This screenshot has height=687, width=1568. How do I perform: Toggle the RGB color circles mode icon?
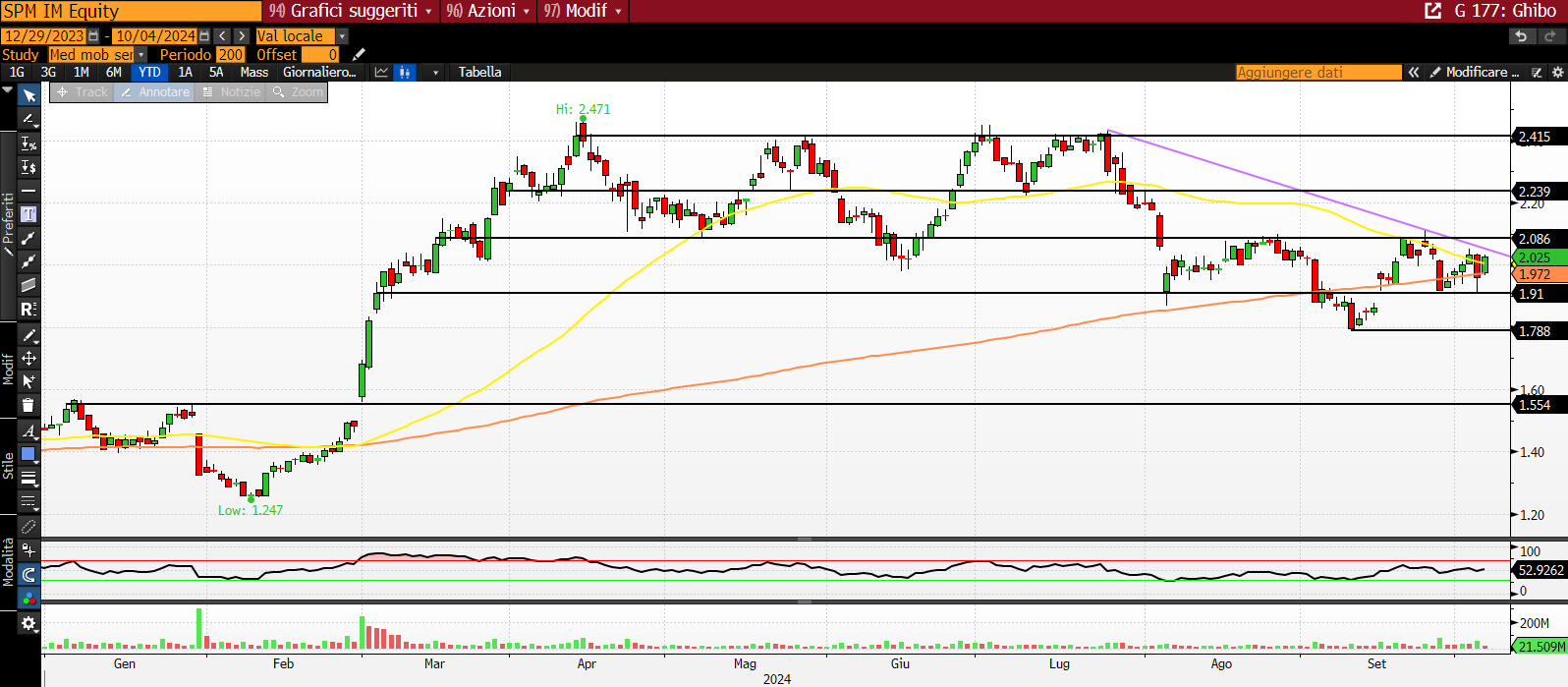pos(28,598)
